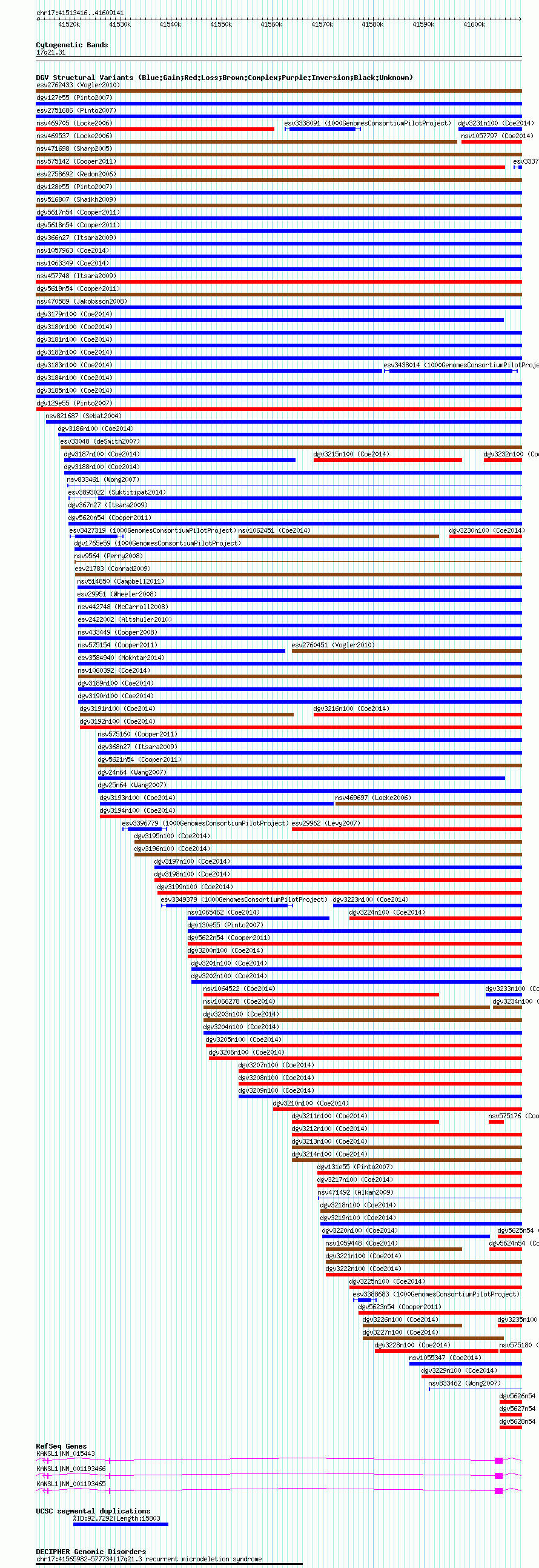This screenshot has height=1568, width=539.
Task: Open KANSL1|NM_001193465 gene label
Action: 71,1484
